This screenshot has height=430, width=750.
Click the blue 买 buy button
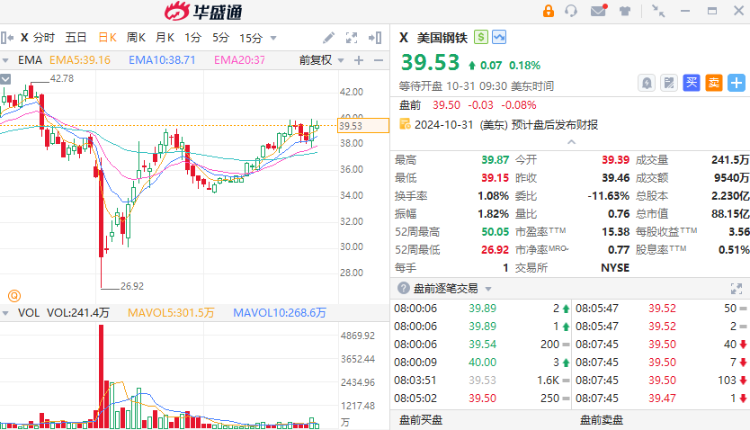pyautogui.click(x=691, y=83)
